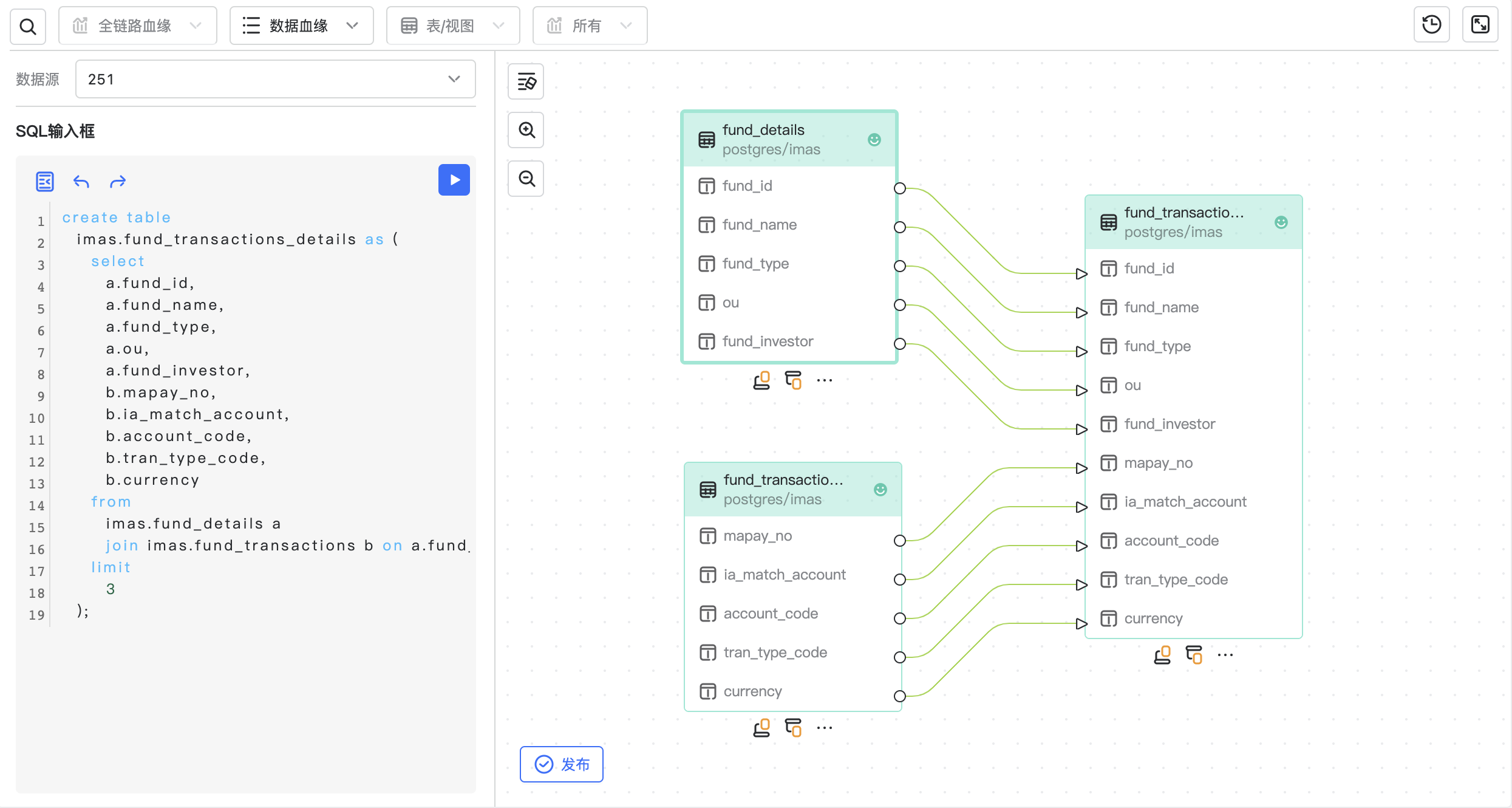This screenshot has height=808, width=1512.
Task: Select the right fund_transactio... target table header
Action: pyautogui.click(x=1194, y=222)
